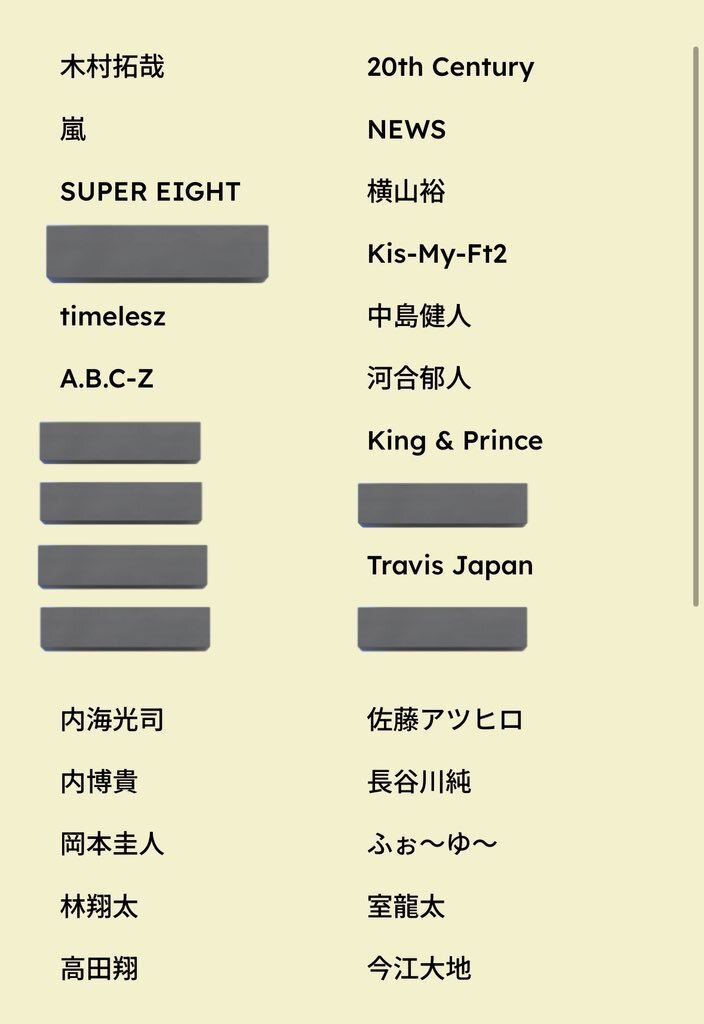The image size is (704, 1024).
Task: Go to the 20th Century page
Action: tap(451, 67)
